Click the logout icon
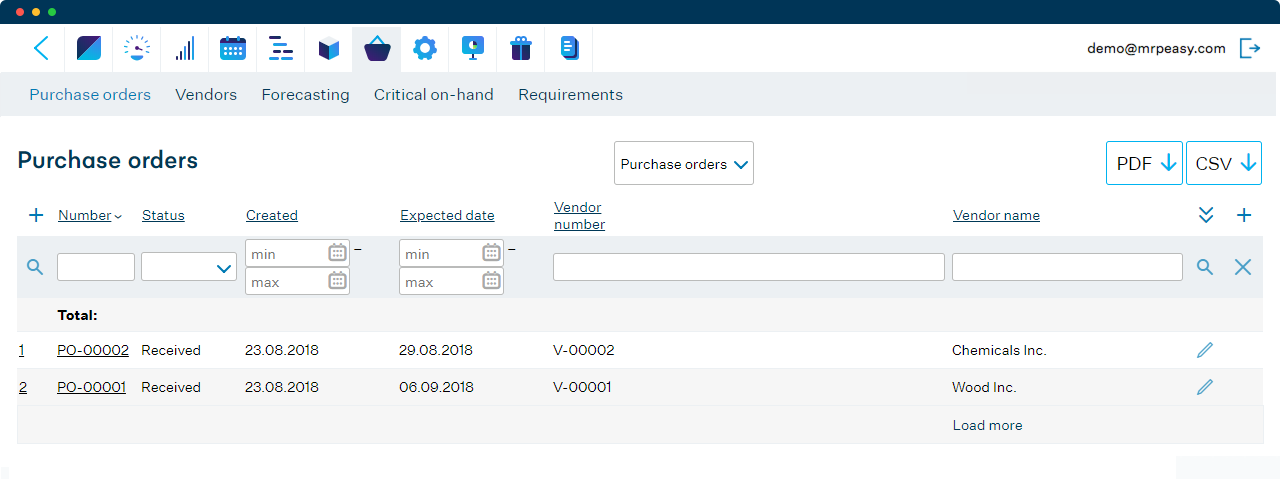 coord(1249,48)
